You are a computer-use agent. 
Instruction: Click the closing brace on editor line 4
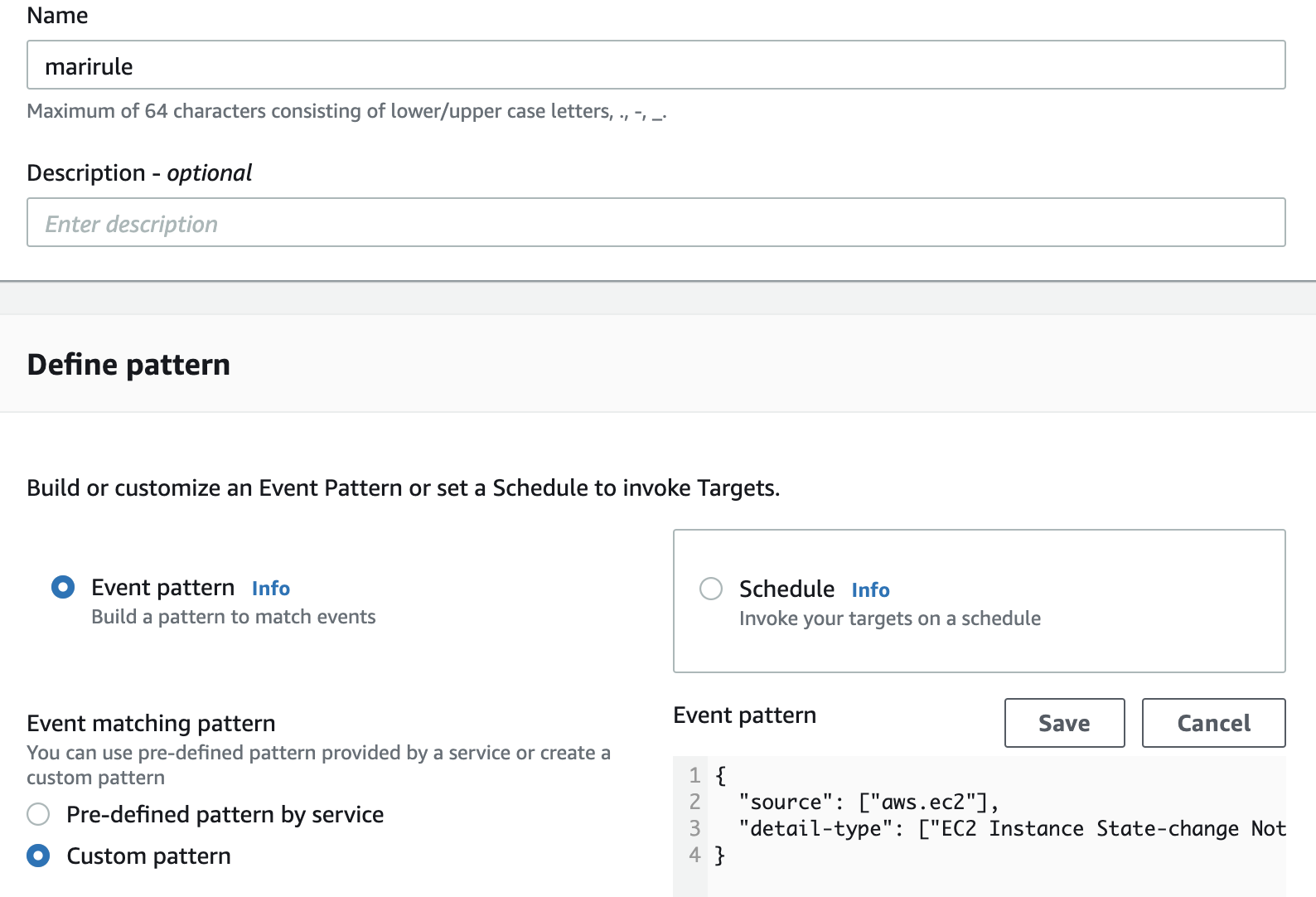pos(720,855)
